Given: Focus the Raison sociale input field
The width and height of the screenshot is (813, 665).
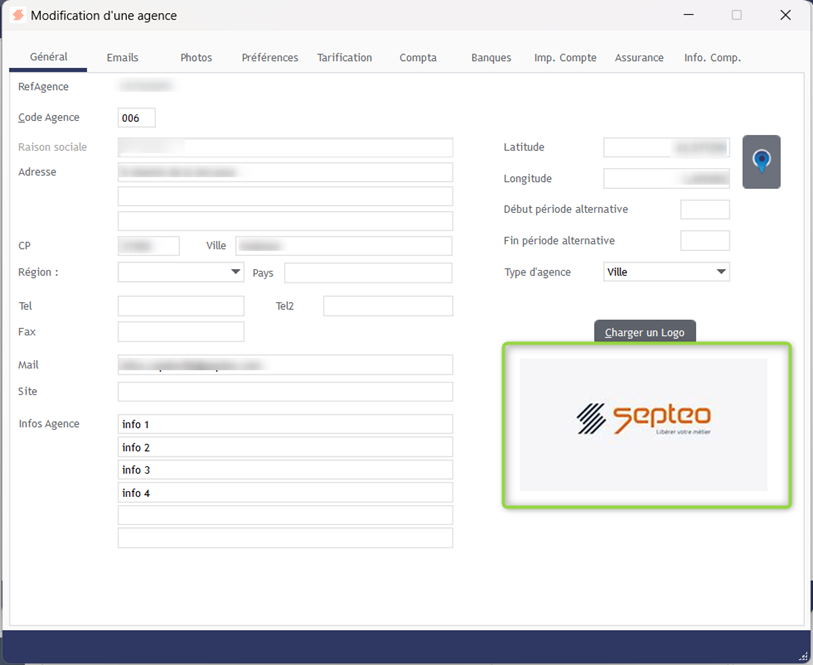Looking at the screenshot, I should pos(285,147).
